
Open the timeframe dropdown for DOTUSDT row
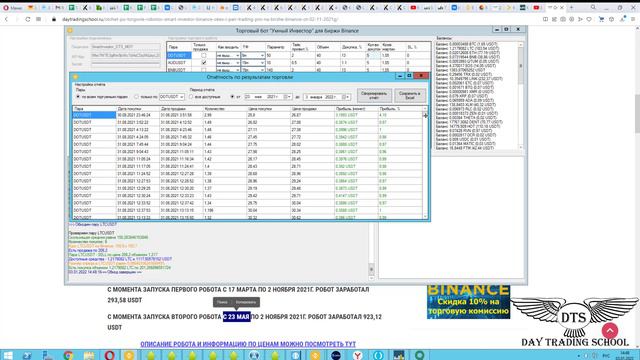[253, 55]
